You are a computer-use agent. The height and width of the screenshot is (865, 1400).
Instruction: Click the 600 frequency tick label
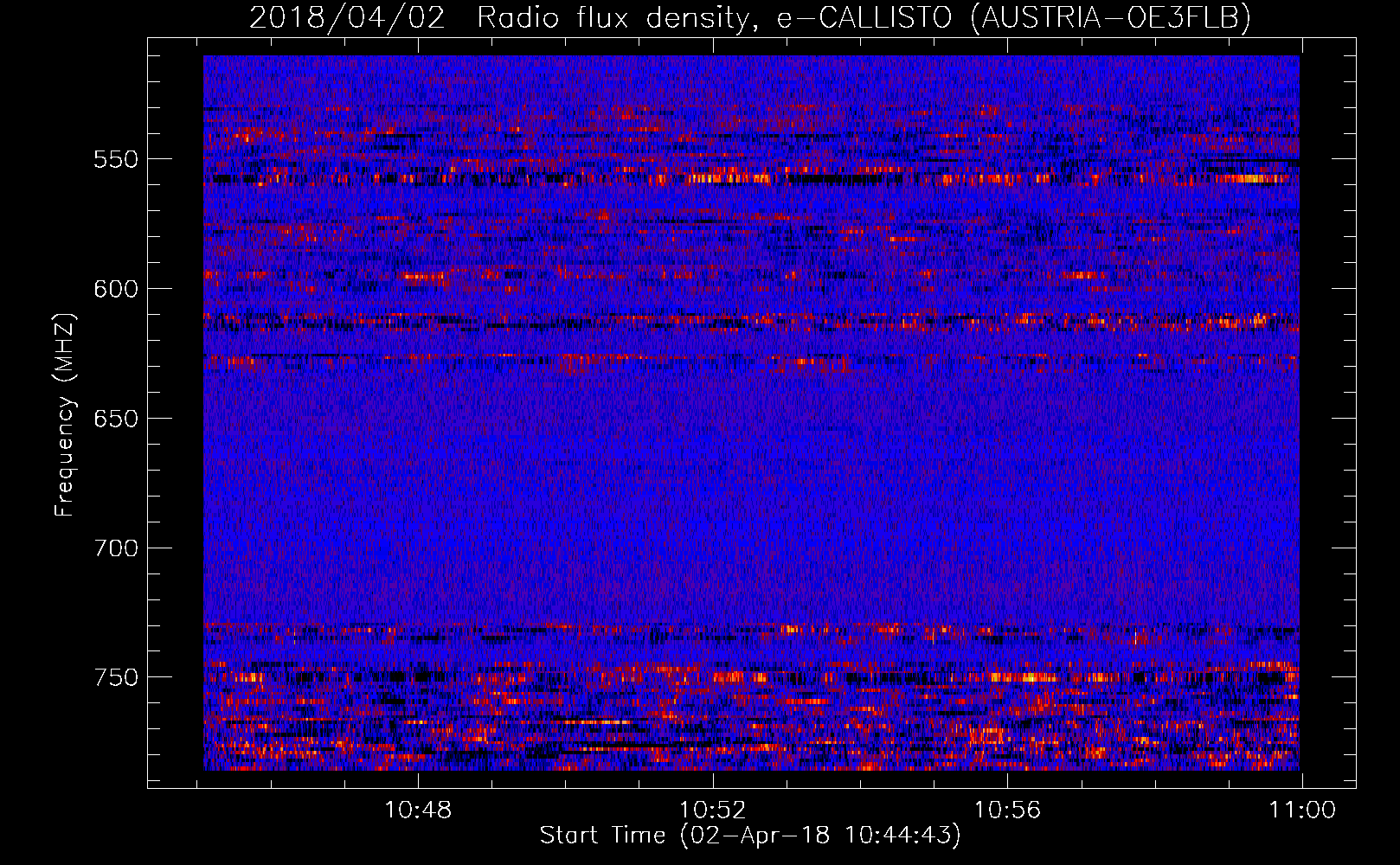point(116,289)
